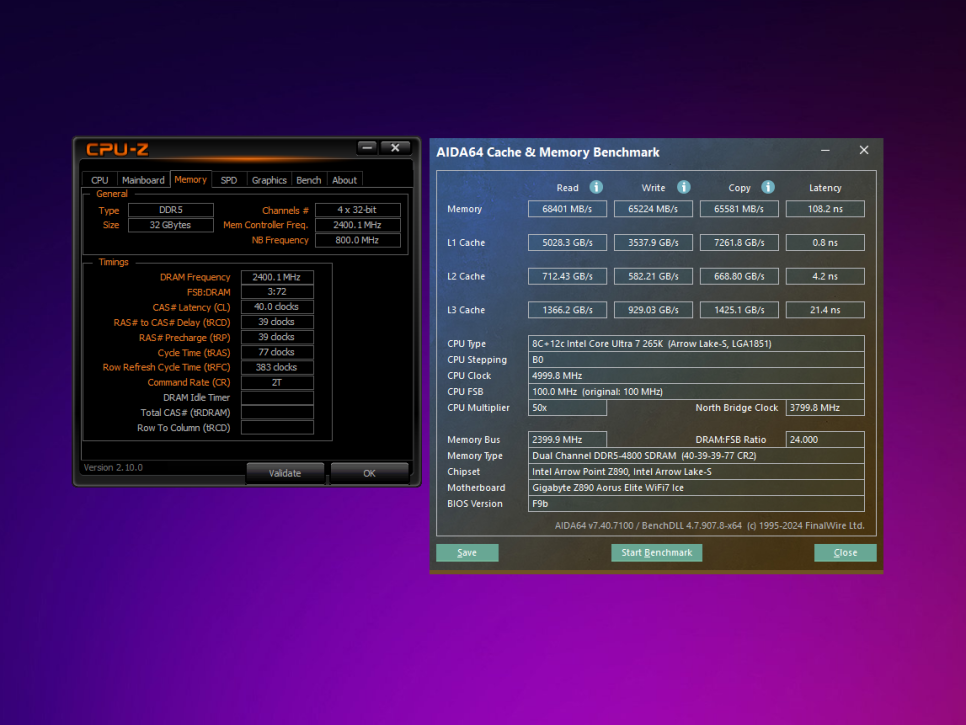Image resolution: width=966 pixels, height=725 pixels.
Task: Click the L3 Cache Write 929.03 GB/s field
Action: (653, 310)
